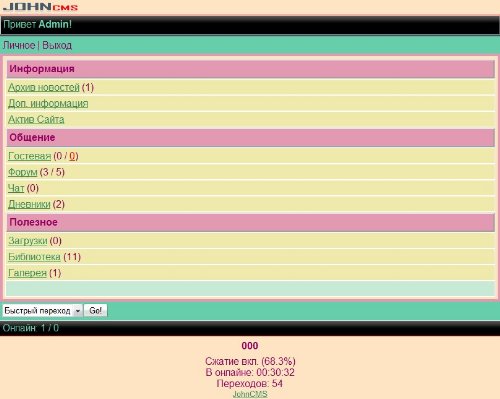
Task: Visit the Форум link
Action: tap(22, 172)
